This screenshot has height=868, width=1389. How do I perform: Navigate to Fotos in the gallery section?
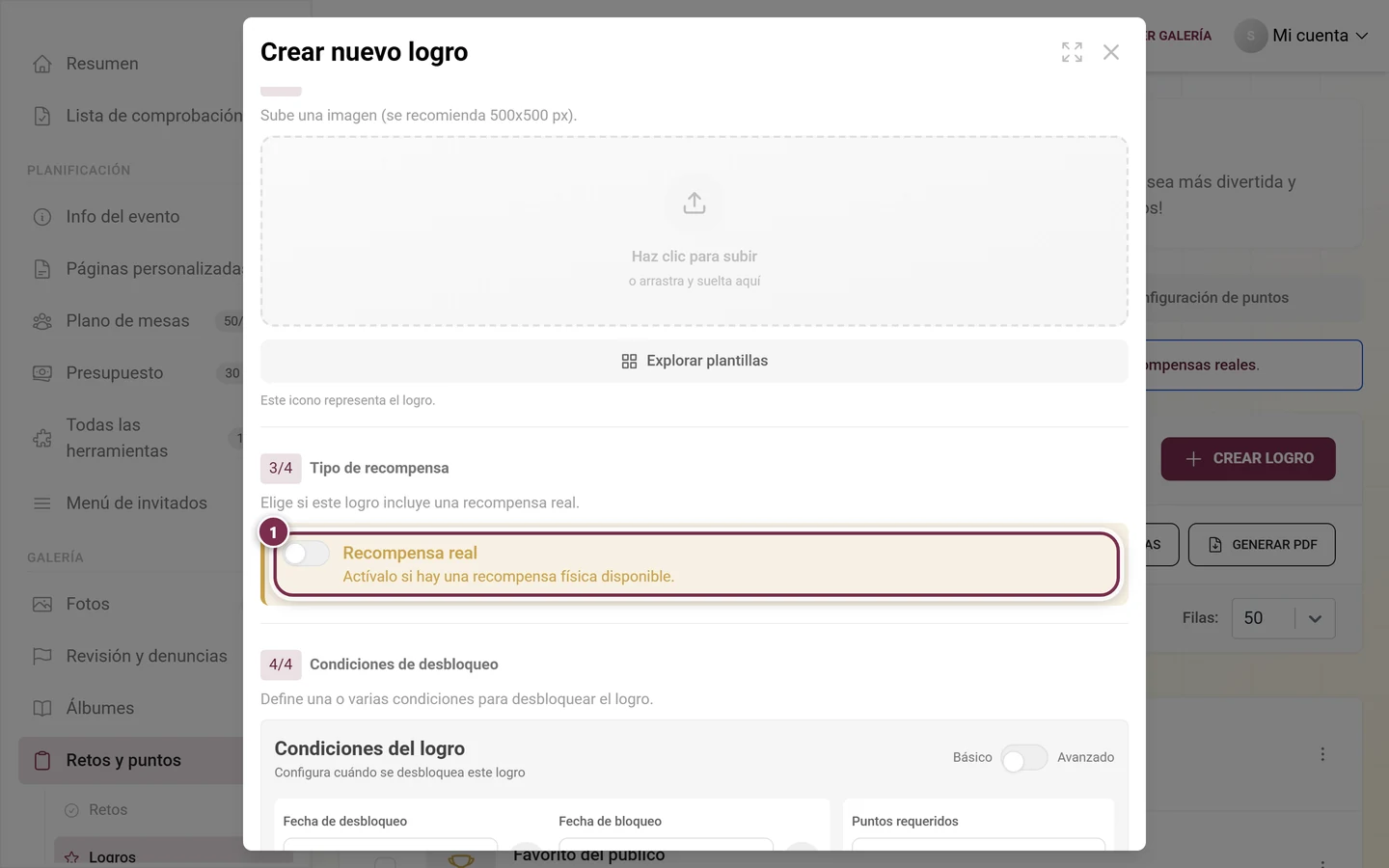click(x=88, y=604)
